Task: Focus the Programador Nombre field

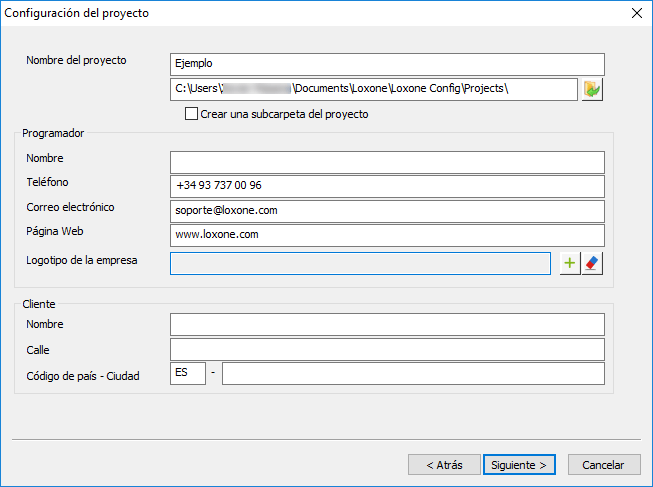Action: [x=387, y=162]
